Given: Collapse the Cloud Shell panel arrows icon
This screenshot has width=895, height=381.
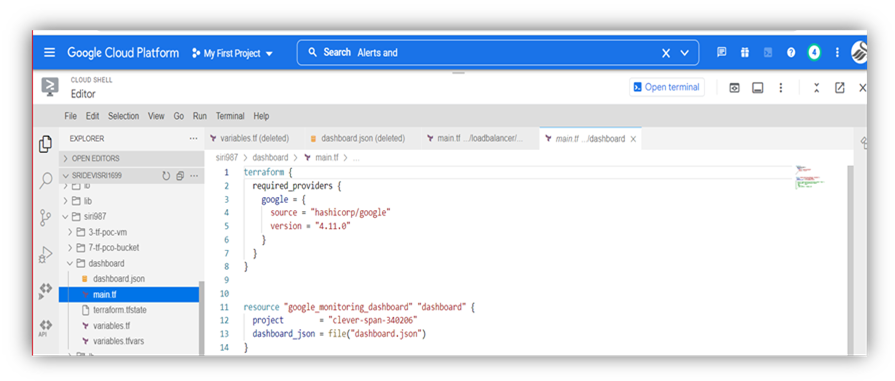Looking at the screenshot, I should [817, 88].
